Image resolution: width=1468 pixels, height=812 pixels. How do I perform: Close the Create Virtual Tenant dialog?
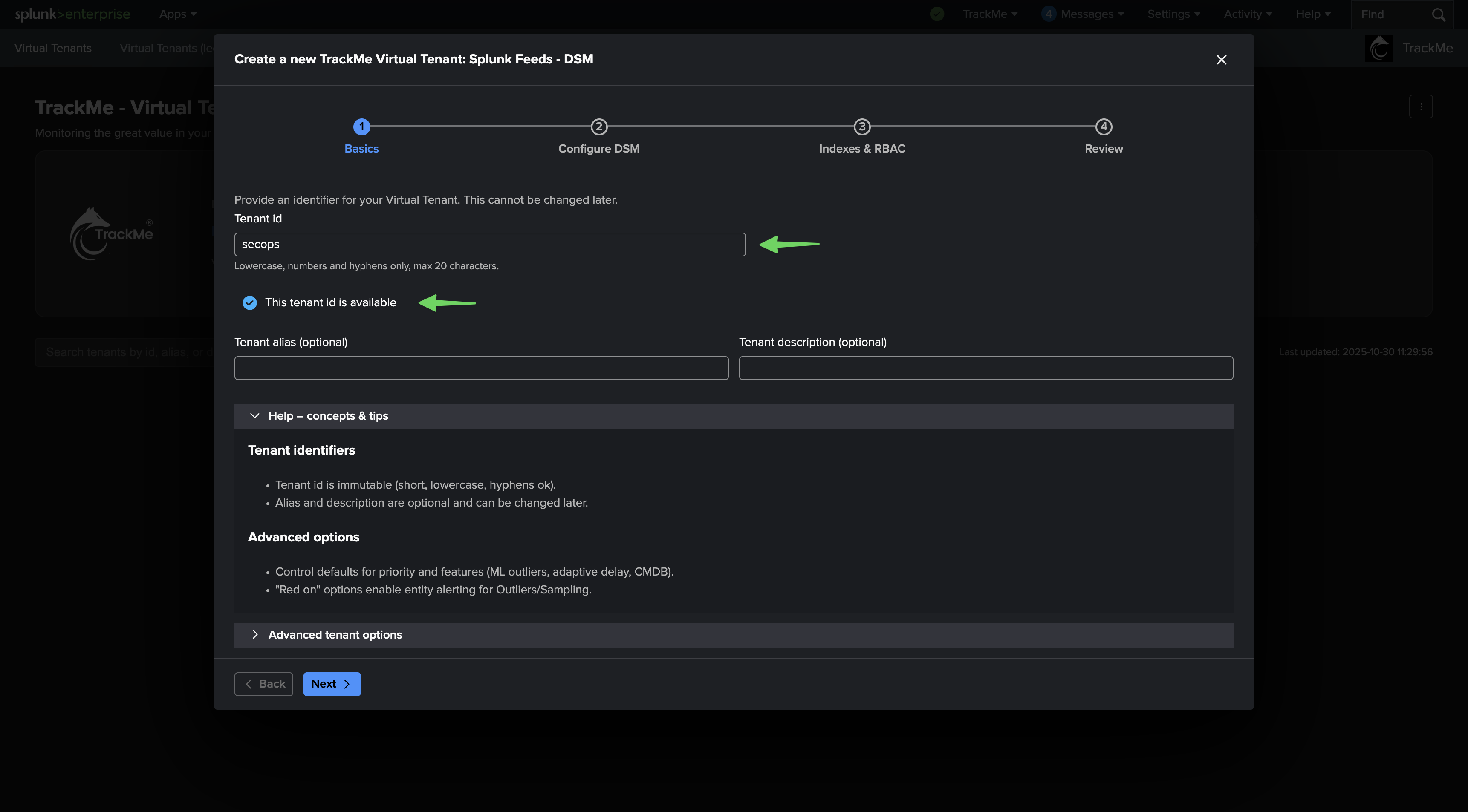coord(1221,60)
